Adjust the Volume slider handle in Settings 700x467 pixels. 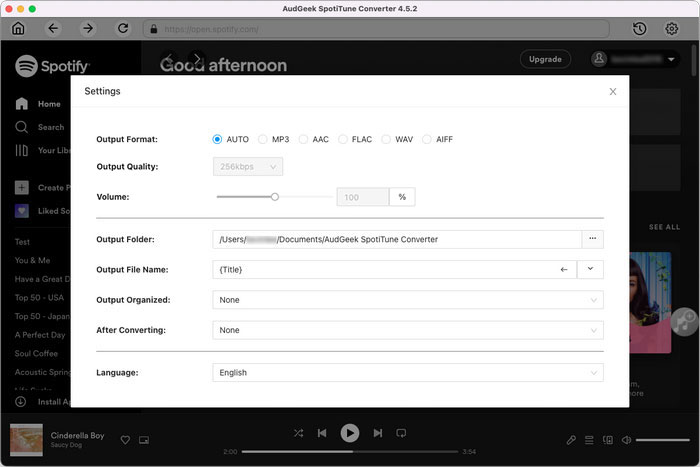tap(275, 197)
